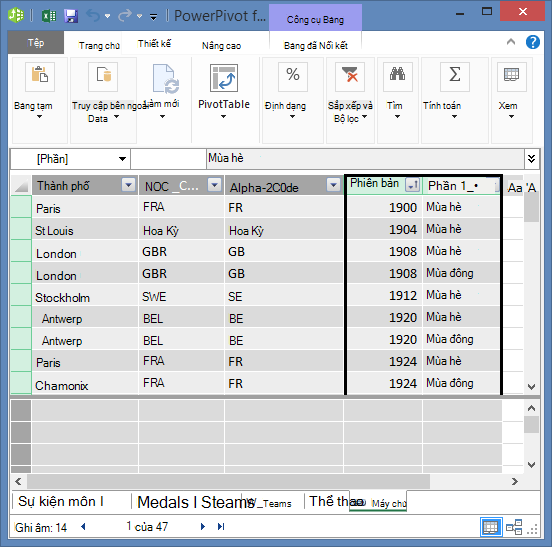Click Sắp xếp và Bộ lọc filter icon
Image resolution: width=552 pixels, height=547 pixels.
tap(350, 76)
